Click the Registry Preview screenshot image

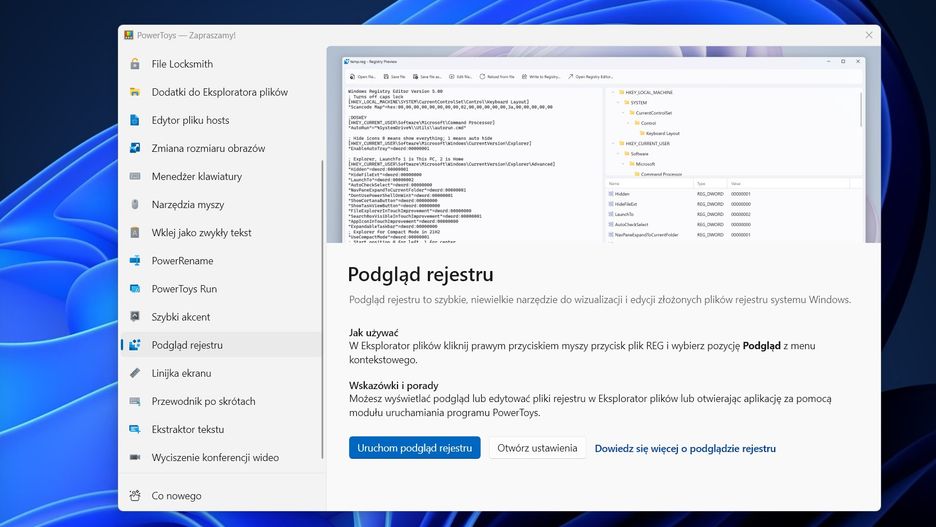(603, 144)
